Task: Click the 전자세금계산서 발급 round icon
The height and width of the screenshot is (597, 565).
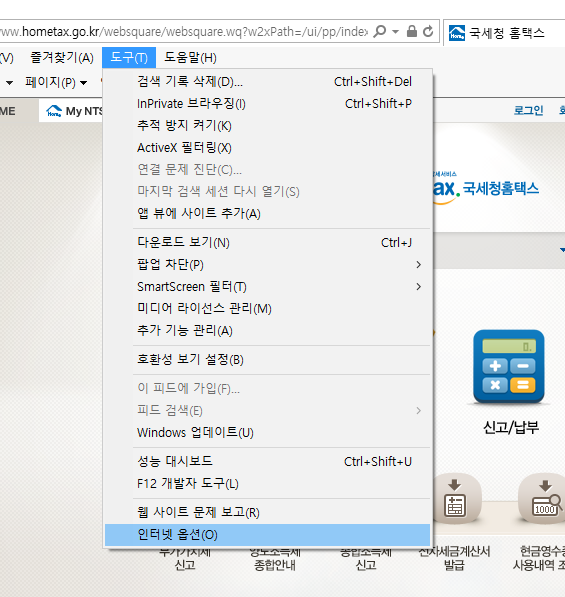Action: pos(455,499)
